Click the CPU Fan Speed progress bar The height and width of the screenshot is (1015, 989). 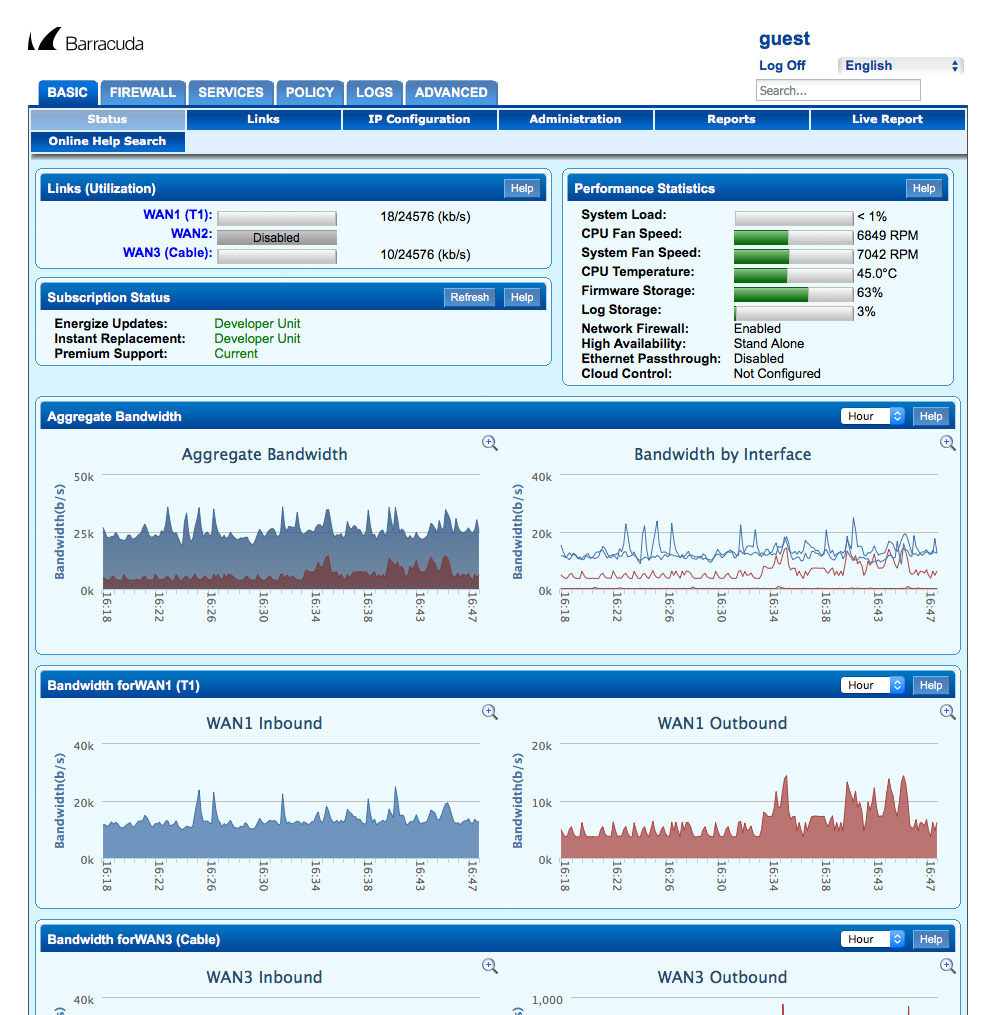[x=794, y=237]
